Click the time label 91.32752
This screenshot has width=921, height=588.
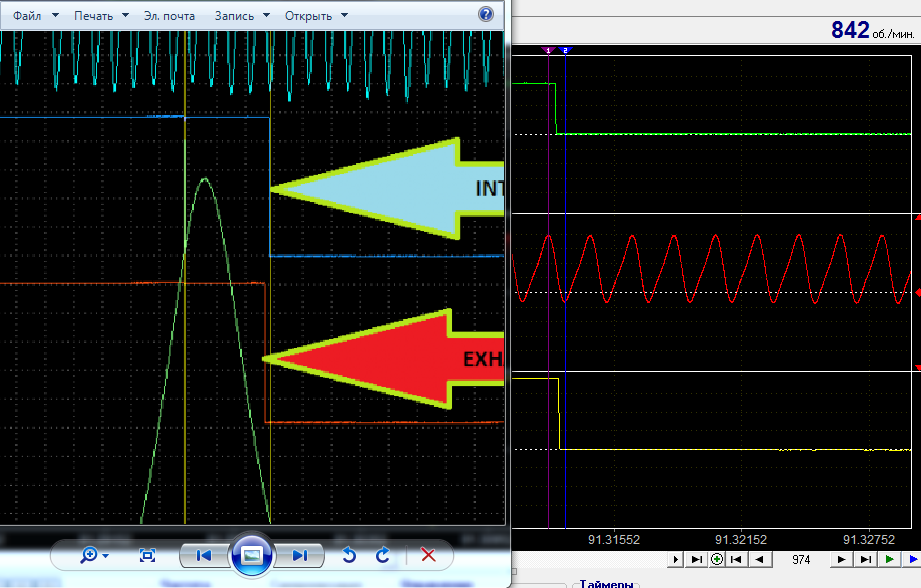coord(869,539)
